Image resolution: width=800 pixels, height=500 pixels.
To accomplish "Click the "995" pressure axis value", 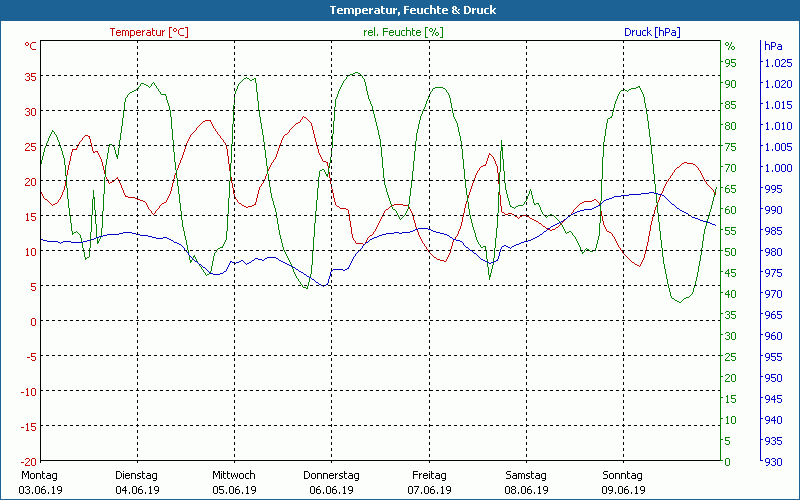I will click(773, 189).
